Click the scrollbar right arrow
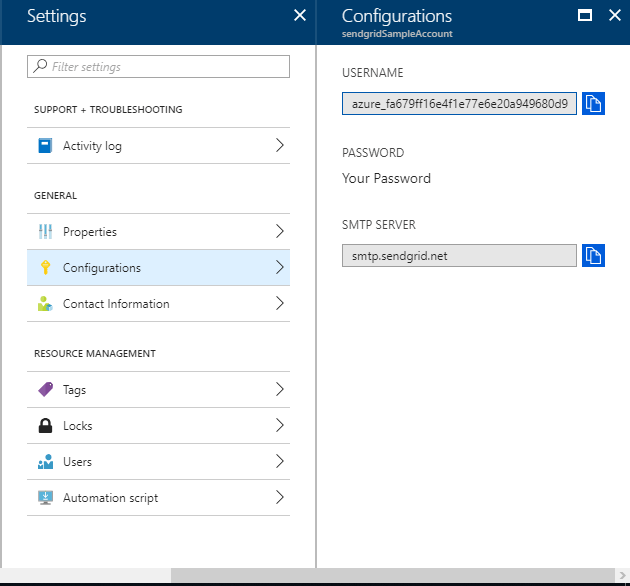This screenshot has width=630, height=586. point(622,575)
